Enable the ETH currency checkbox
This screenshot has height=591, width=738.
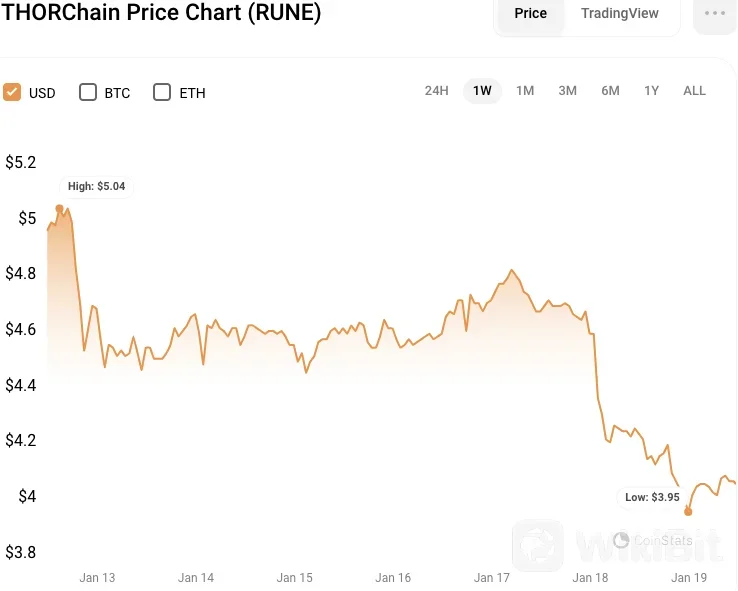coord(162,92)
